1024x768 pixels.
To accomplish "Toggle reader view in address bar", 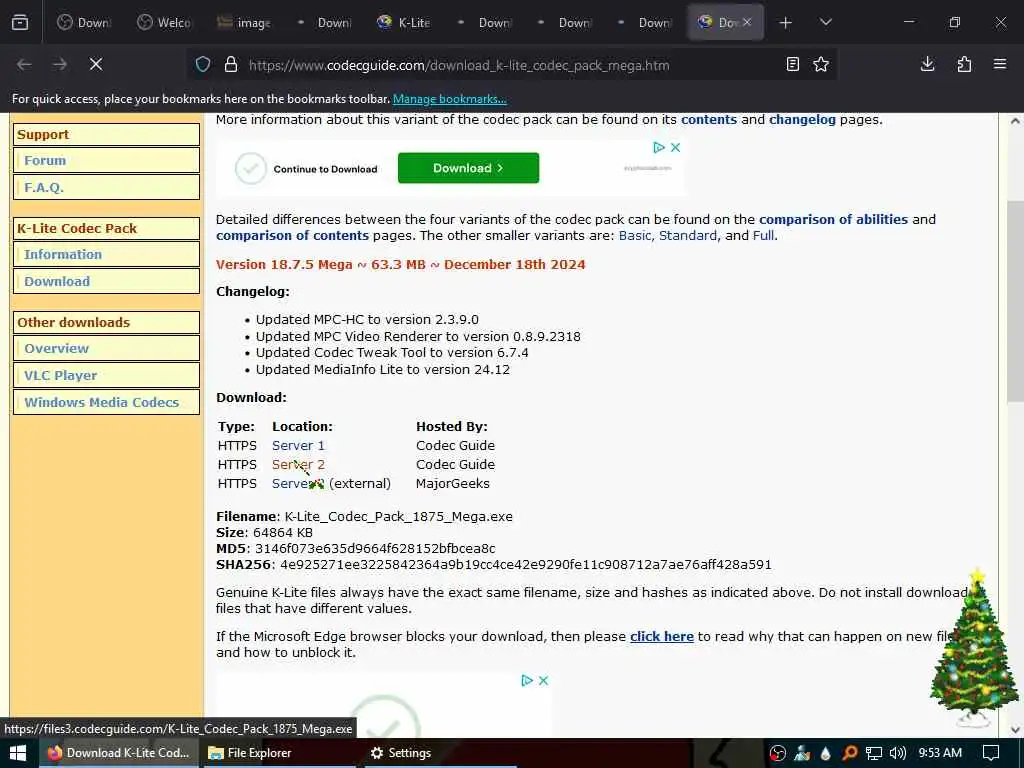I will click(x=792, y=64).
